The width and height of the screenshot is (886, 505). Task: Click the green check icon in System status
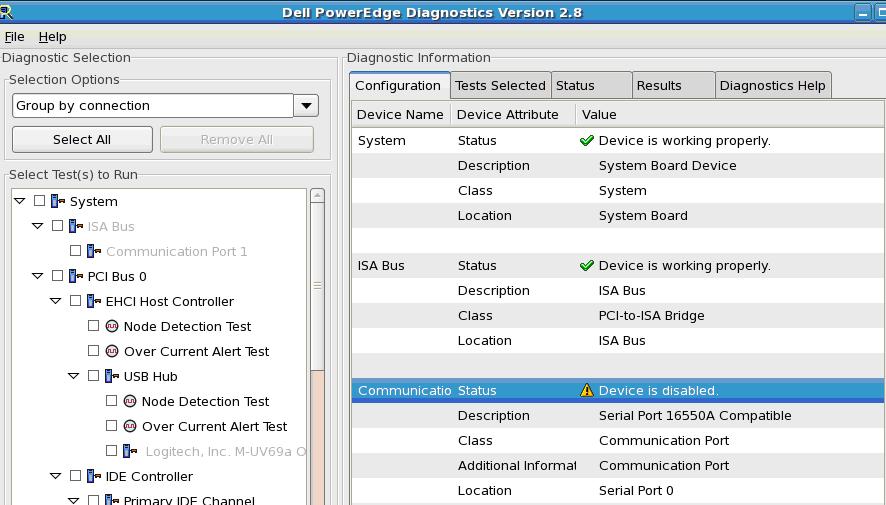pos(587,140)
